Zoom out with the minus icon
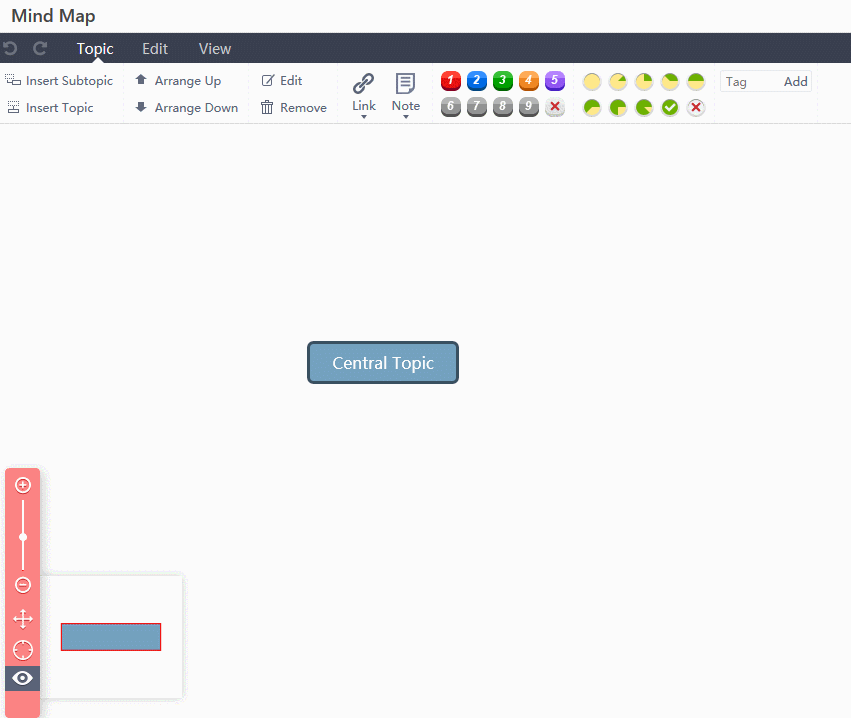Viewport: 851px width, 718px height. tap(23, 585)
